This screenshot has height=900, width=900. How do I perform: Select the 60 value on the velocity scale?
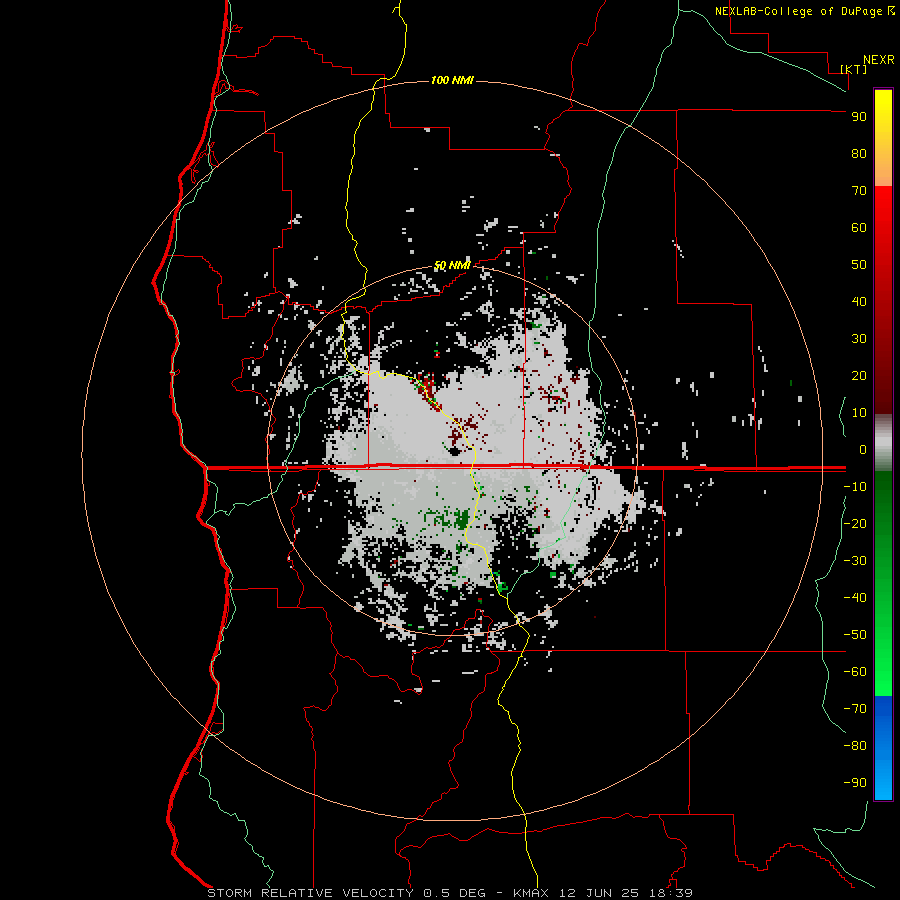[x=859, y=228]
